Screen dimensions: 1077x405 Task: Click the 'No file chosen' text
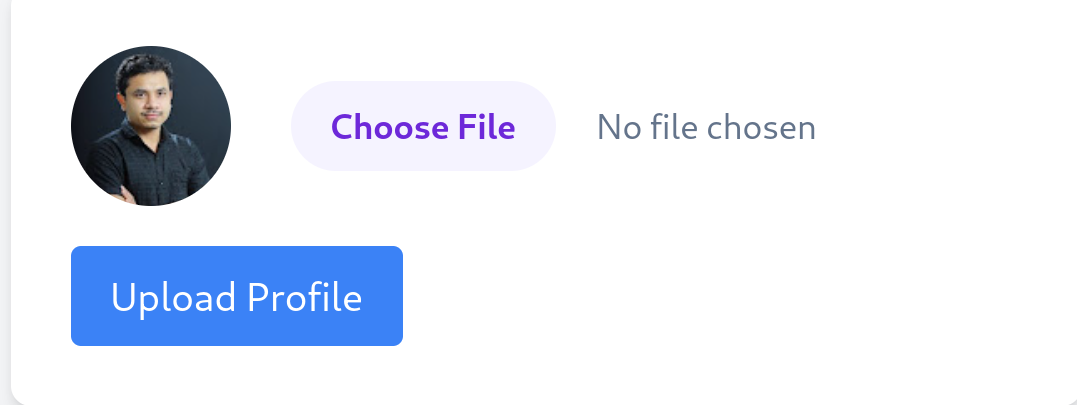click(x=706, y=127)
